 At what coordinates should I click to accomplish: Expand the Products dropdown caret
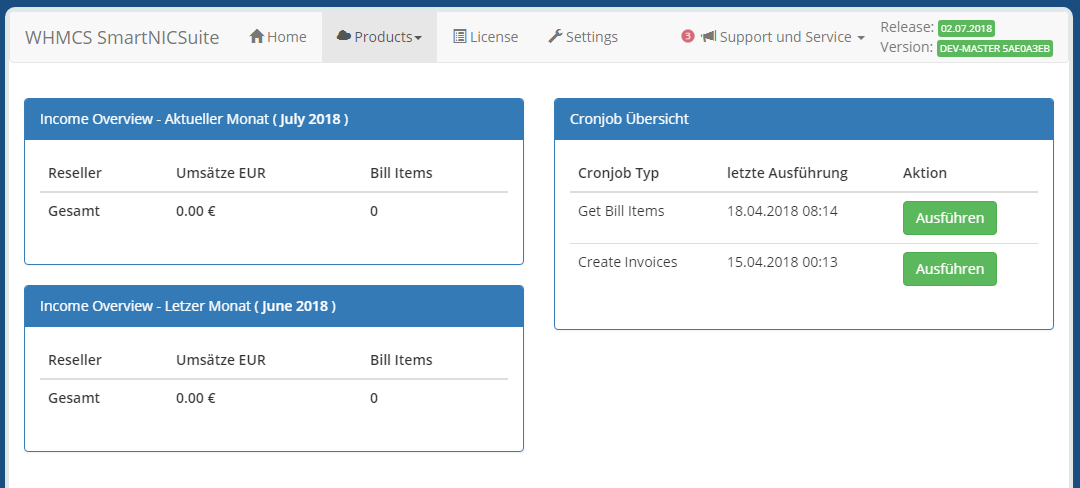[x=418, y=39]
